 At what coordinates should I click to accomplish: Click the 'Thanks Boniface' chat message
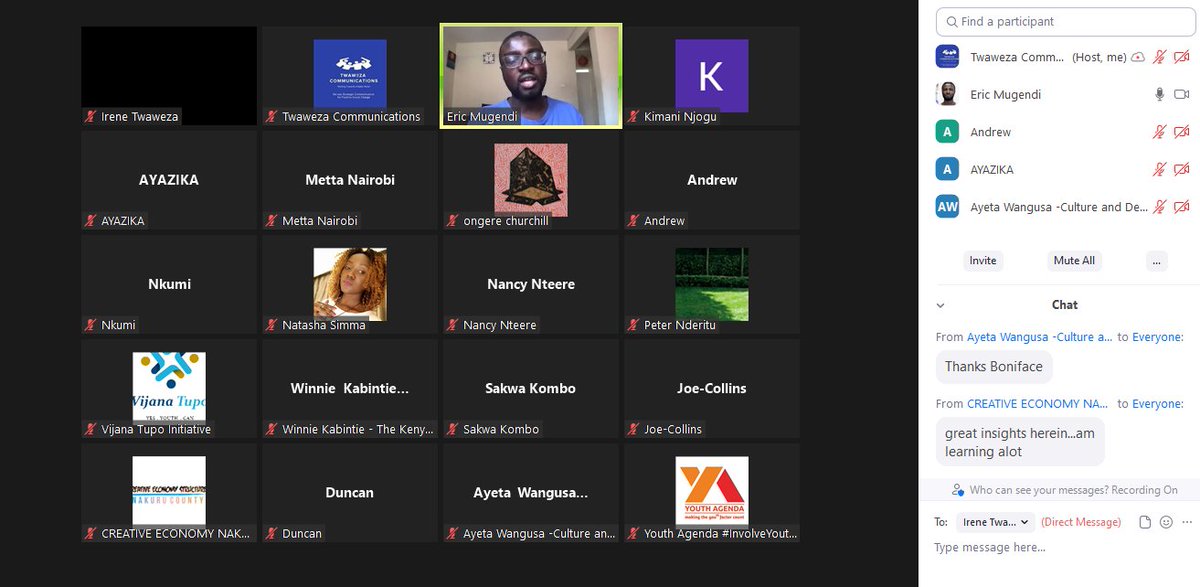click(x=994, y=366)
